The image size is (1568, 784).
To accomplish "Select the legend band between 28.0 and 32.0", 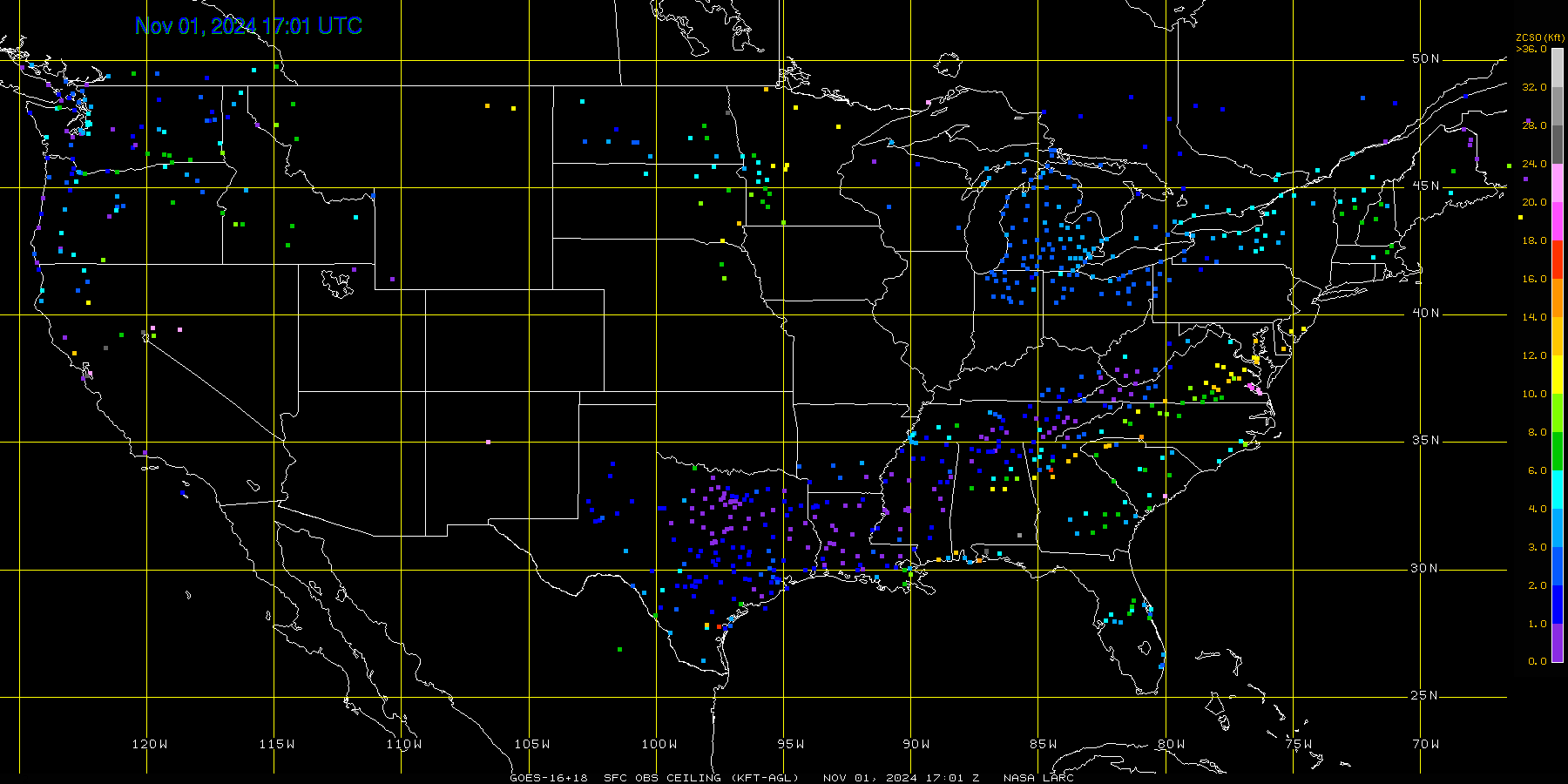I will (x=1558, y=106).
